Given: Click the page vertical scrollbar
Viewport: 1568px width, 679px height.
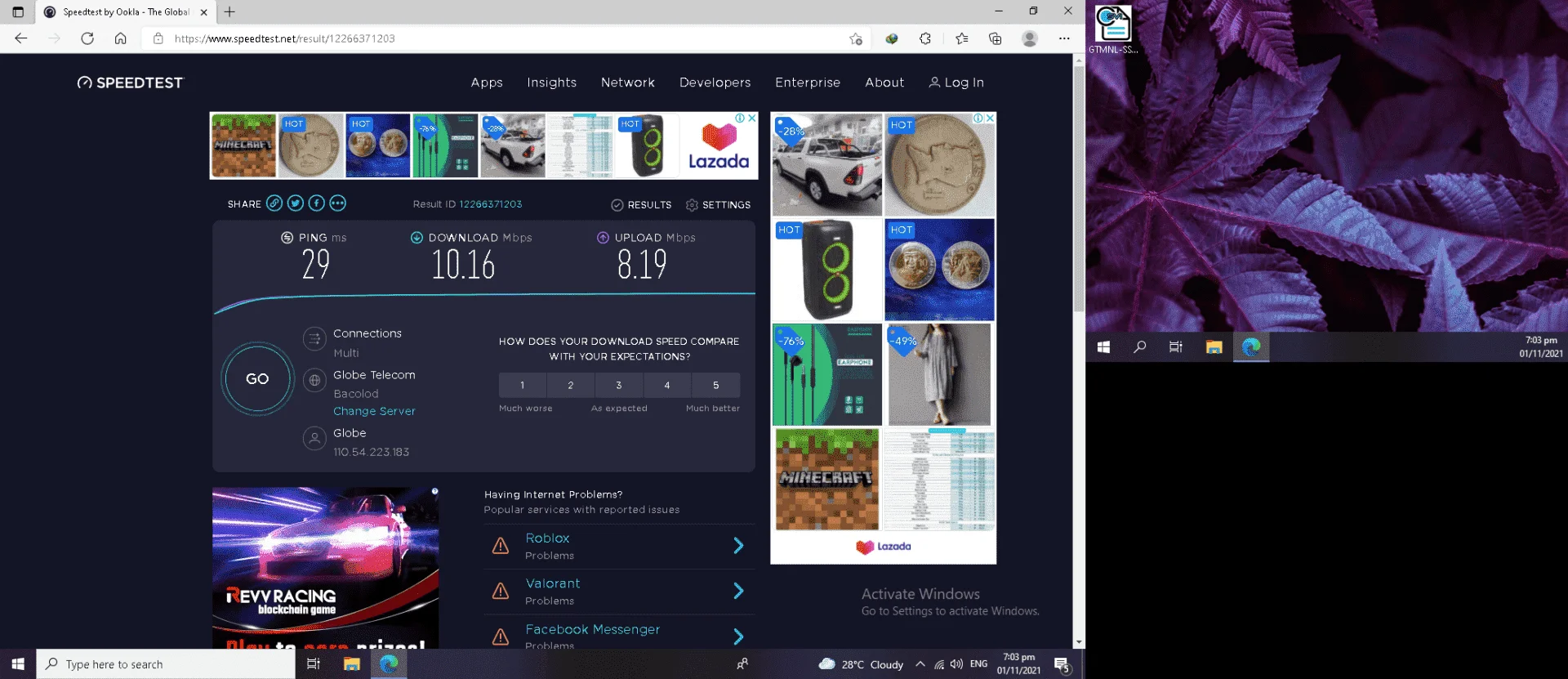Looking at the screenshot, I should click(x=1079, y=188).
